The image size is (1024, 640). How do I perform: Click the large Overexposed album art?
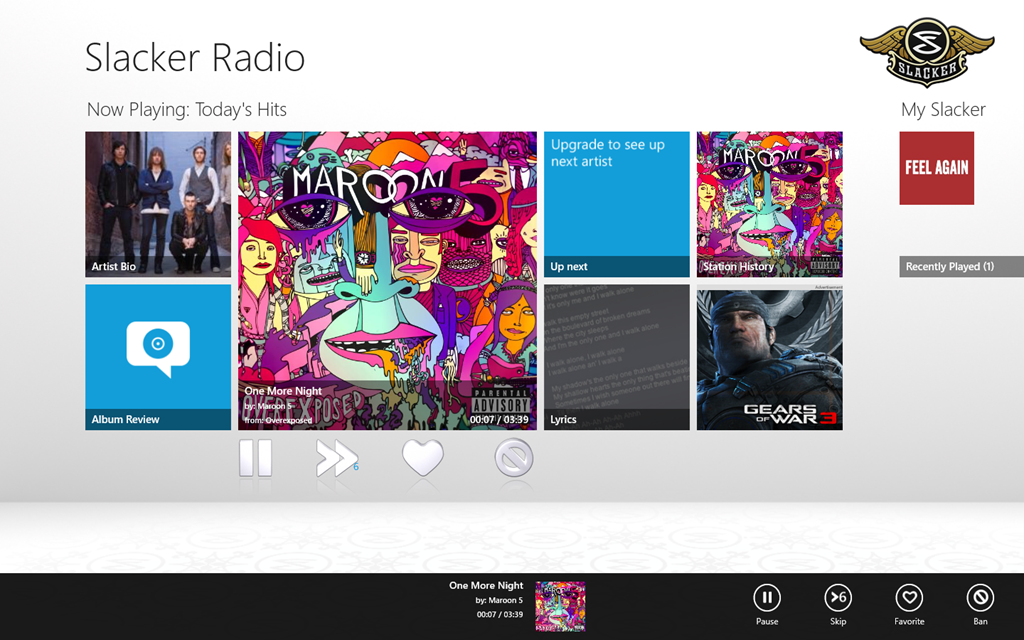coord(387,281)
